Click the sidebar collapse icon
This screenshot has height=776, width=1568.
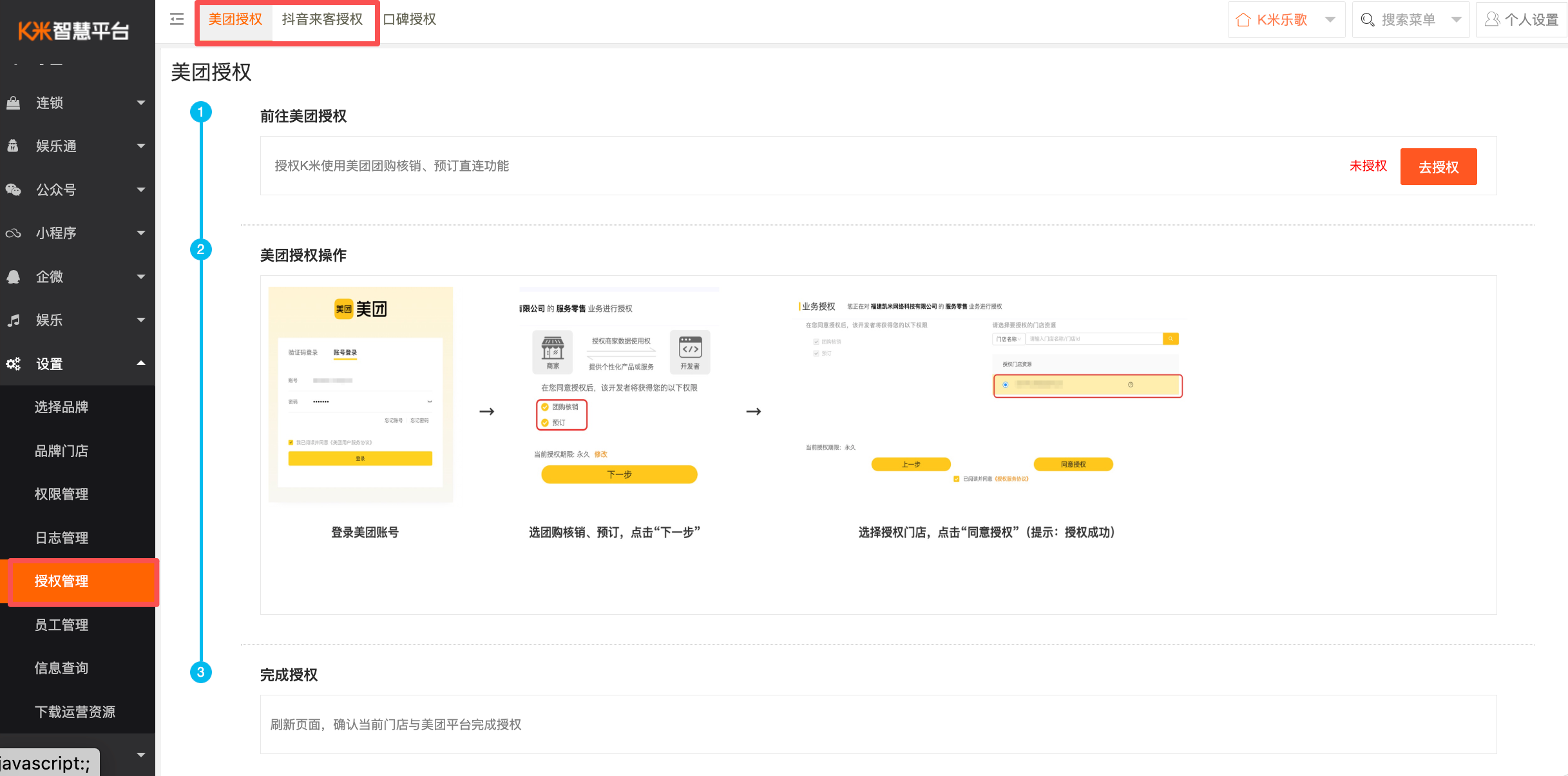tap(176, 19)
